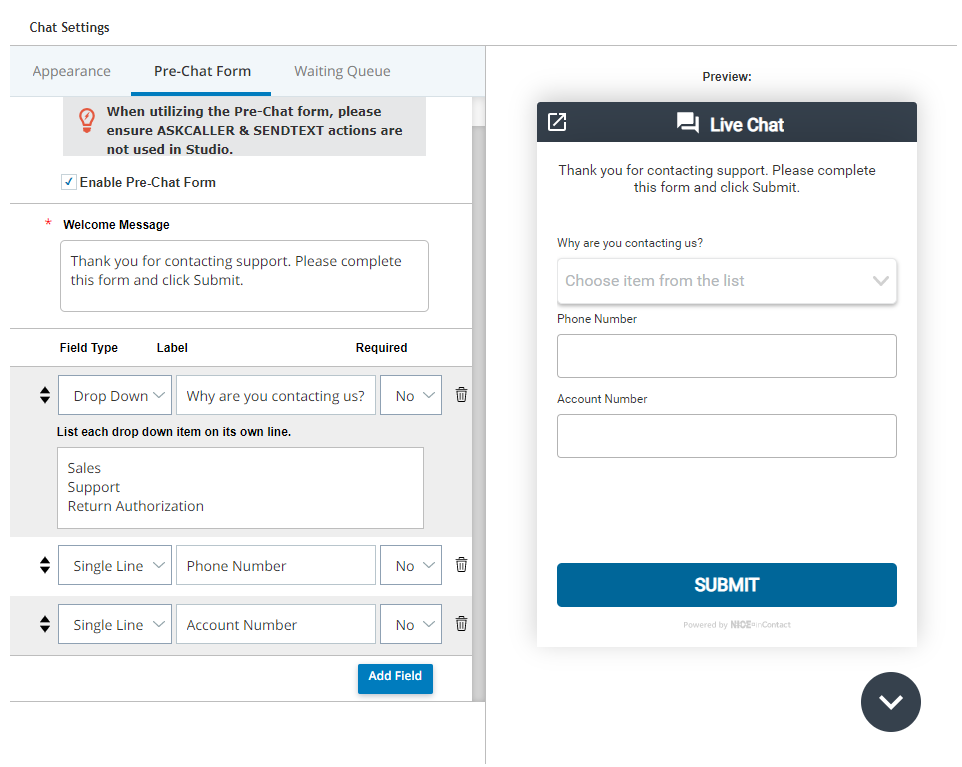Click the drop down items list textarea
This screenshot has height=767, width=962.
pos(240,488)
